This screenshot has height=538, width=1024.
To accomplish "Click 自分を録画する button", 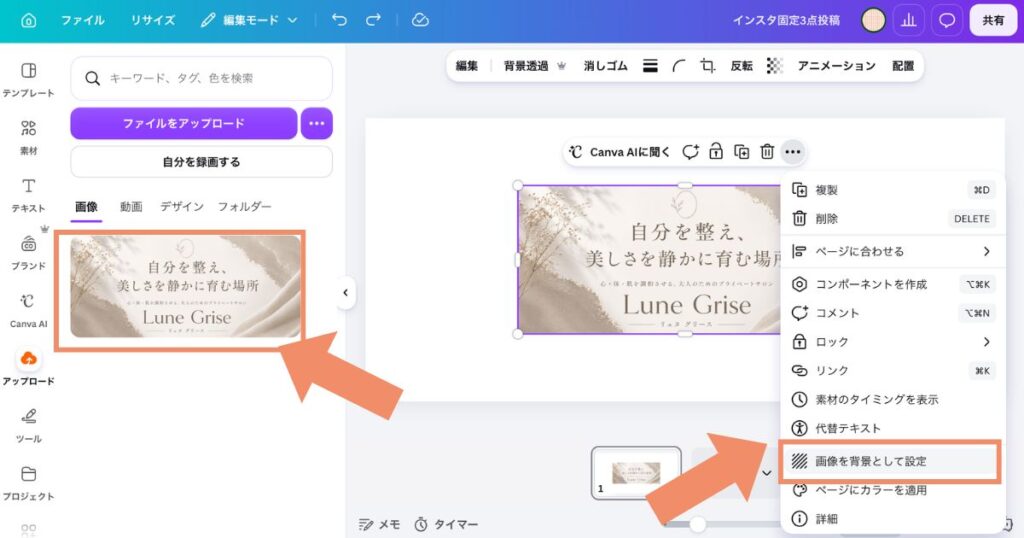I will (201, 162).
